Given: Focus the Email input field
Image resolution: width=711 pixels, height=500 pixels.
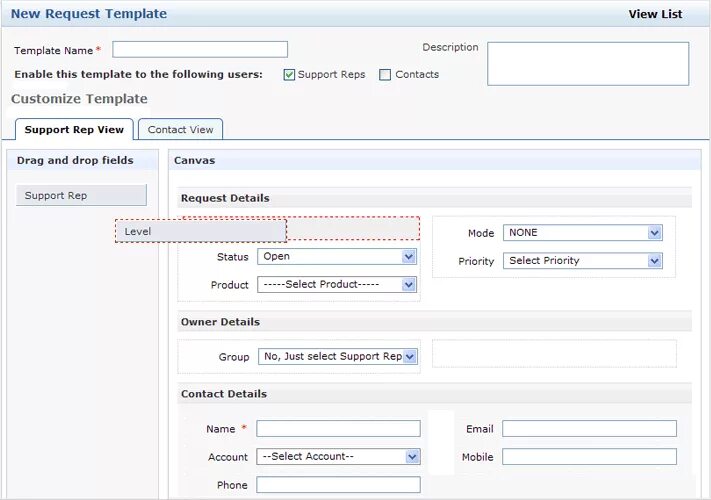Looking at the screenshot, I should (589, 428).
